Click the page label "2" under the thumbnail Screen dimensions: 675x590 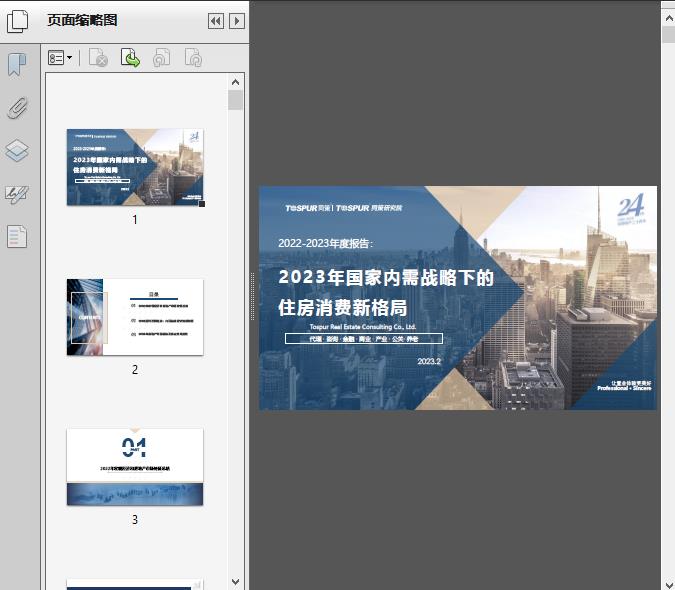[x=135, y=370]
